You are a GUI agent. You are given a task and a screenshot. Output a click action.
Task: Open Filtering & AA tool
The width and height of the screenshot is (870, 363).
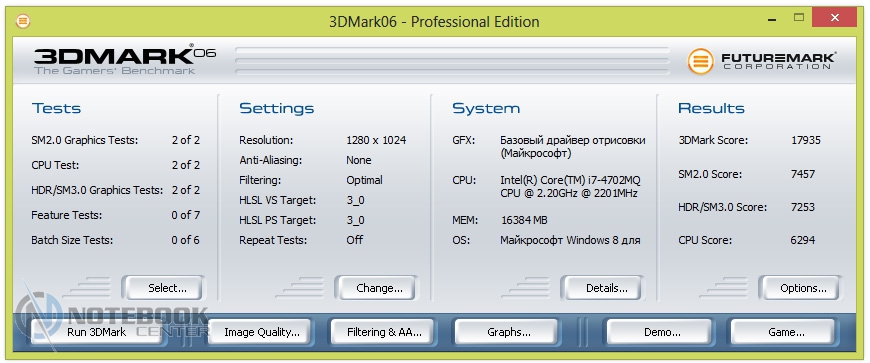point(384,332)
